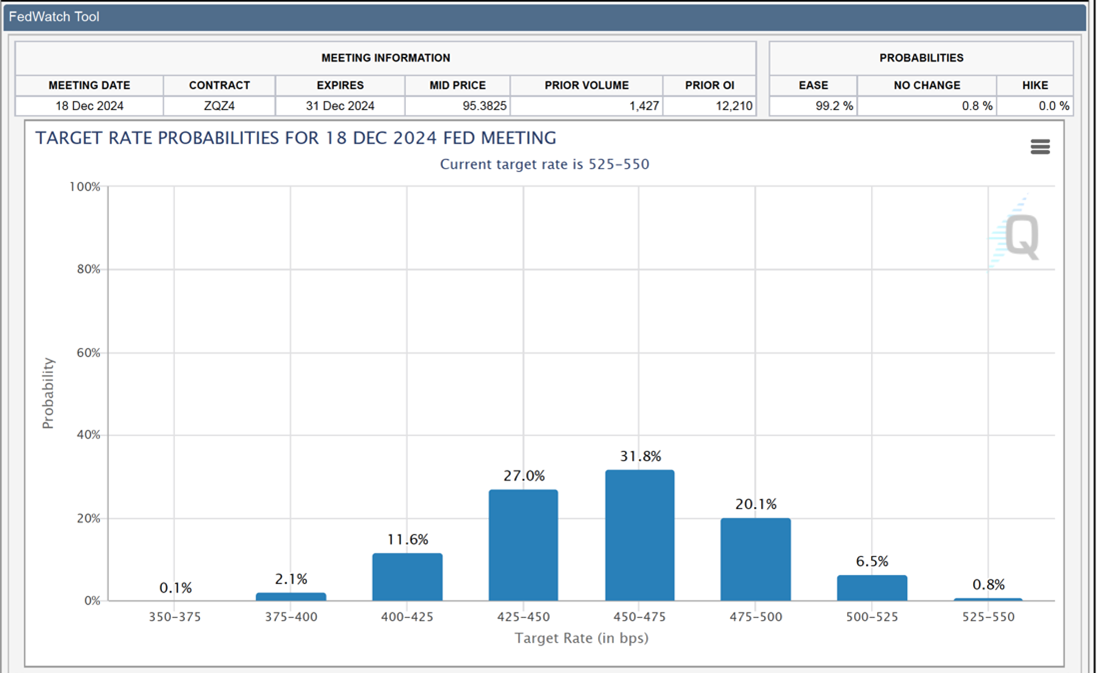1100x673 pixels.
Task: Click the CONTRACT column header
Action: point(220,86)
